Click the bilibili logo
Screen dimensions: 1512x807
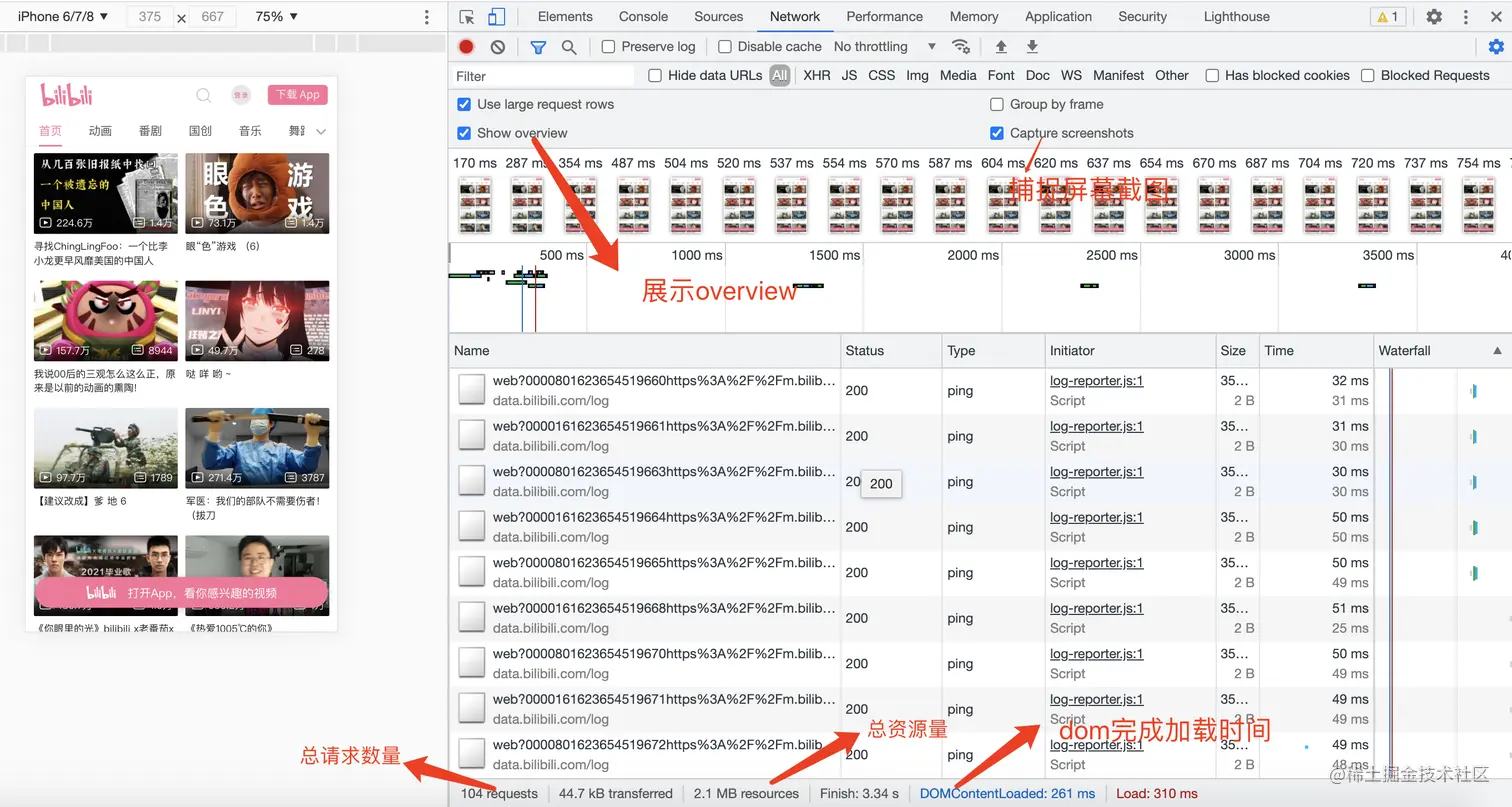(x=67, y=95)
